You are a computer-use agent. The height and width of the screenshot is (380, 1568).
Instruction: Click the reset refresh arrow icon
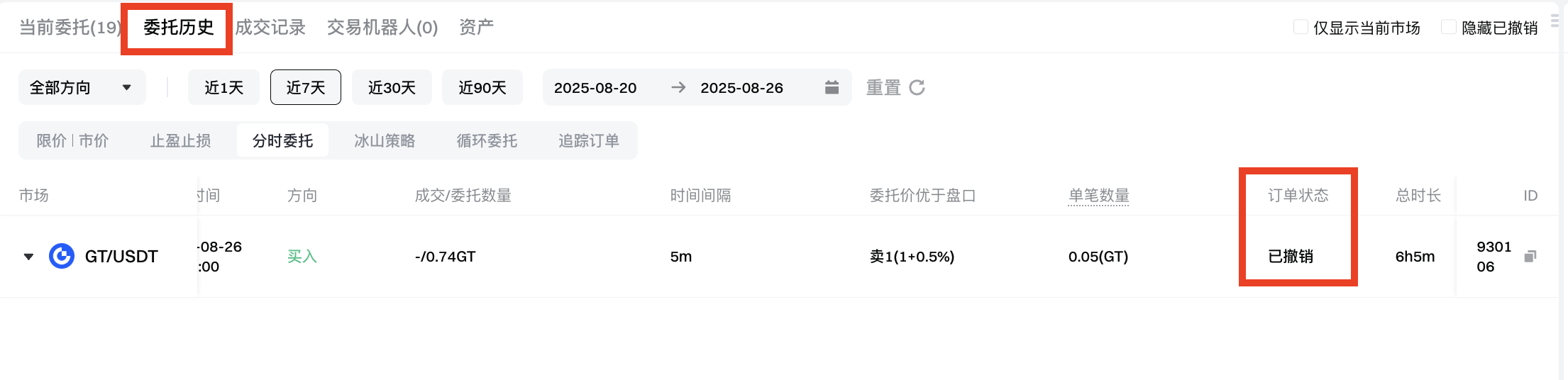pos(917,87)
